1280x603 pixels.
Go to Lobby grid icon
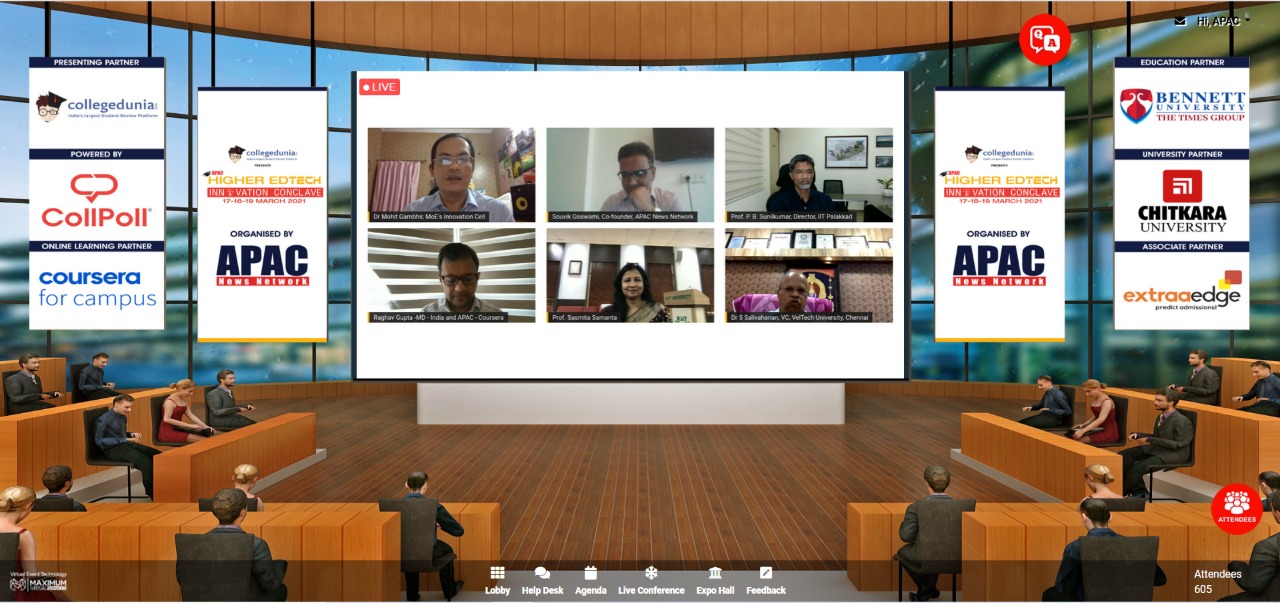coord(497,573)
